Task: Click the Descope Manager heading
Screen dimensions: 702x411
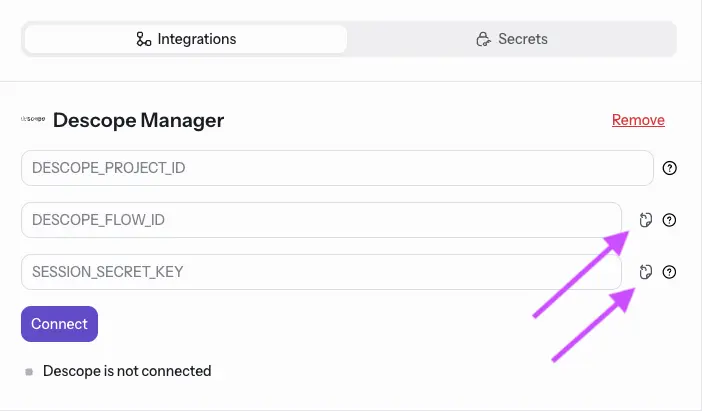Action: pyautogui.click(x=138, y=120)
